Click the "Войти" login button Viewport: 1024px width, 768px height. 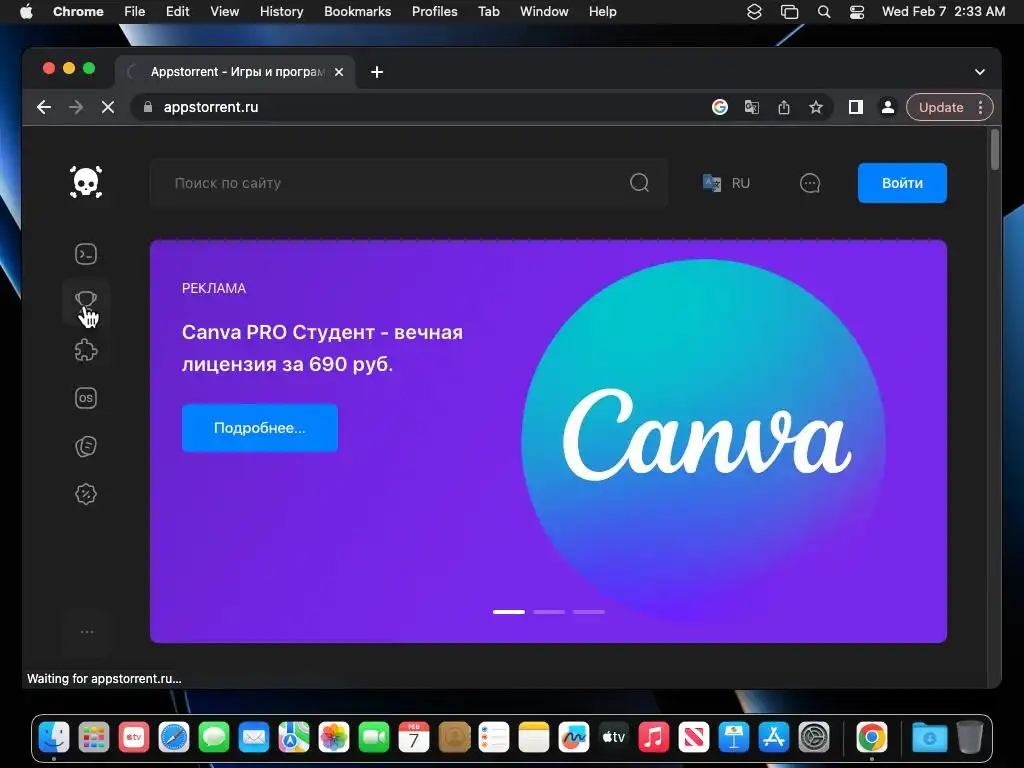pos(902,183)
